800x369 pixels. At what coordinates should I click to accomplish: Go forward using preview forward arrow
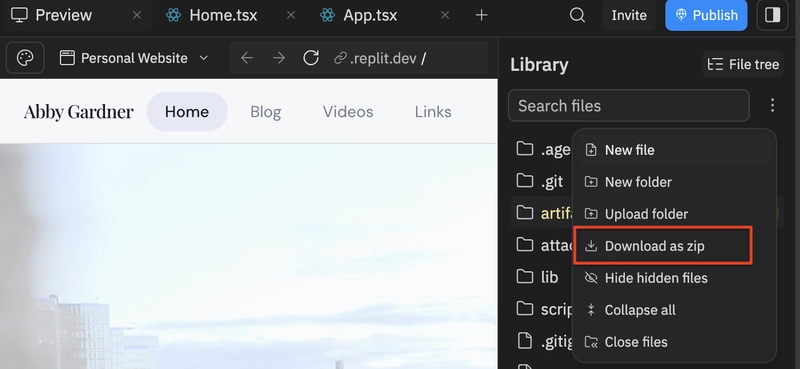point(279,58)
